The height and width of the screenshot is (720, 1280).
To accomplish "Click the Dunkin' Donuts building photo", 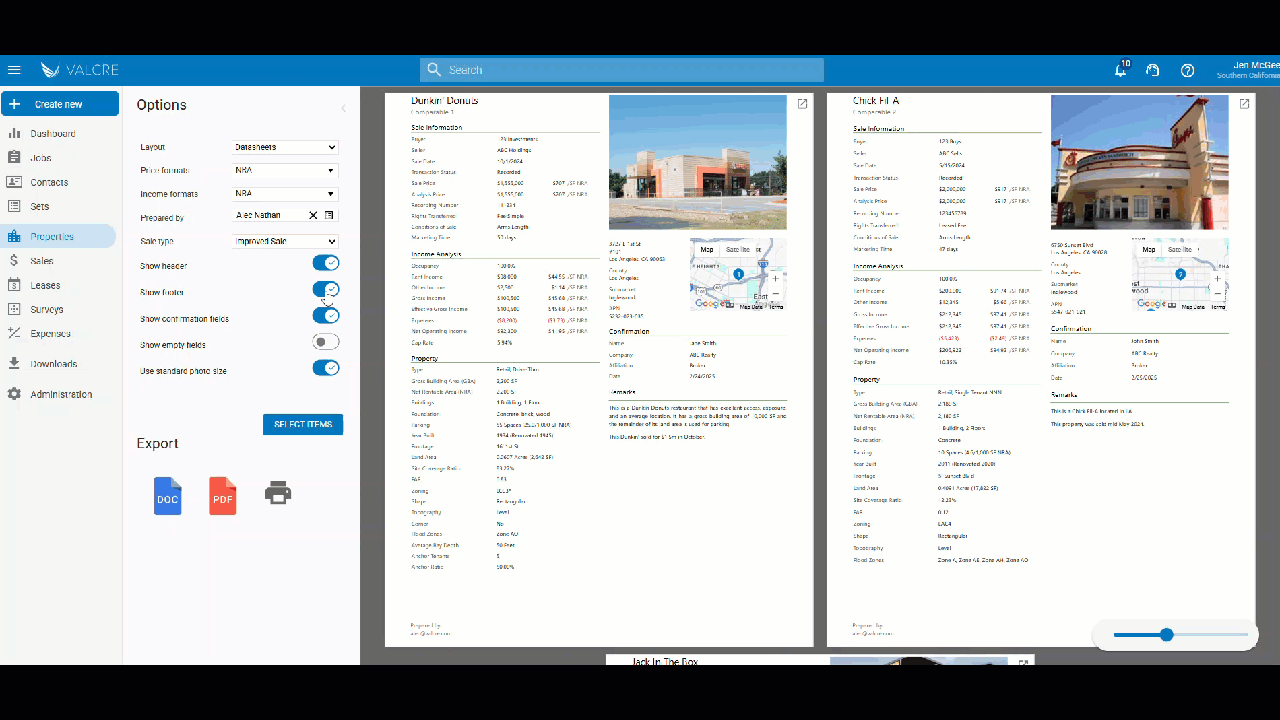I will [698, 162].
